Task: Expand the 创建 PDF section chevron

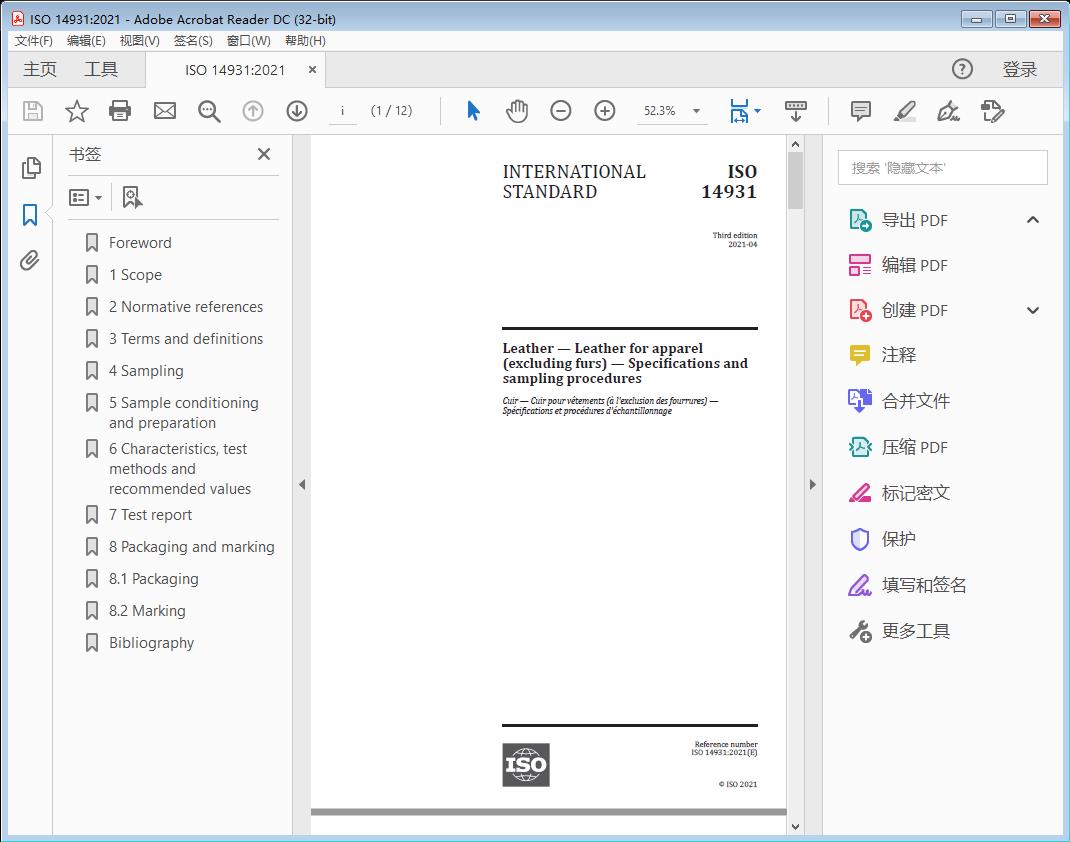Action: pyautogui.click(x=1033, y=310)
